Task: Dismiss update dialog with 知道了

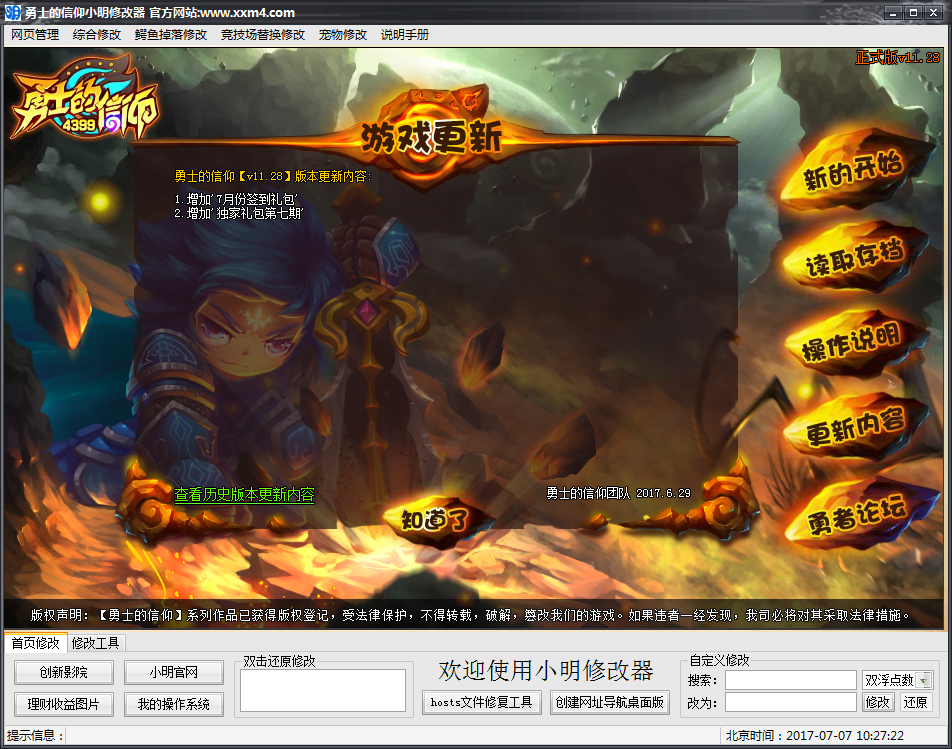Action: pos(435,521)
